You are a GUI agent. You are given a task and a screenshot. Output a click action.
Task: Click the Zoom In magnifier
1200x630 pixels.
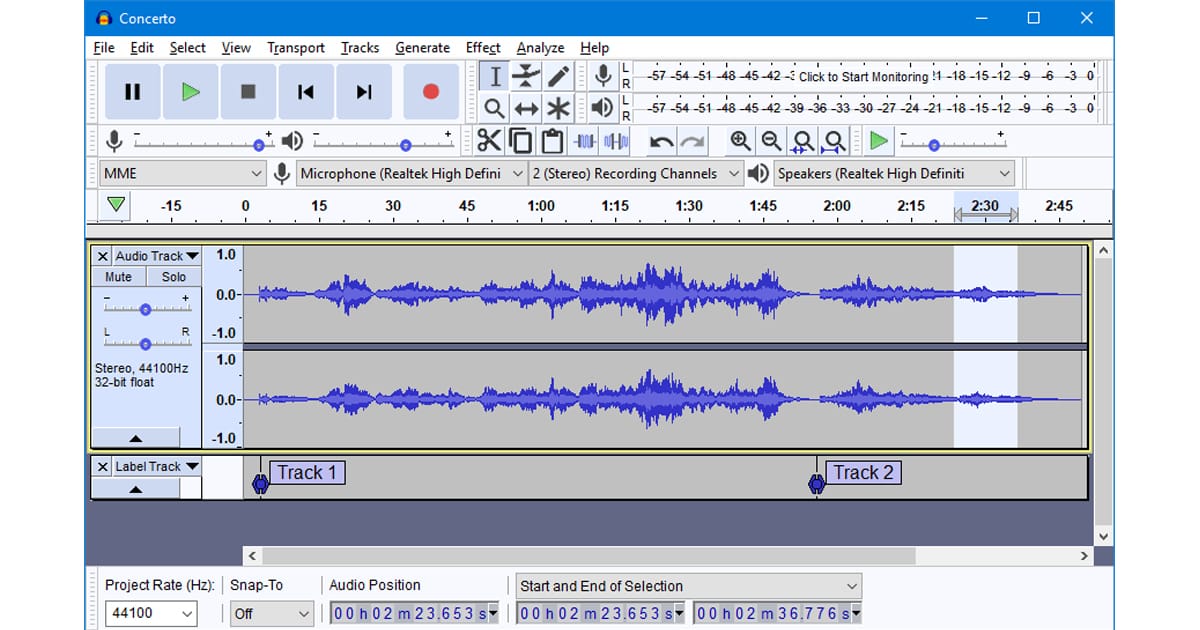(x=740, y=141)
